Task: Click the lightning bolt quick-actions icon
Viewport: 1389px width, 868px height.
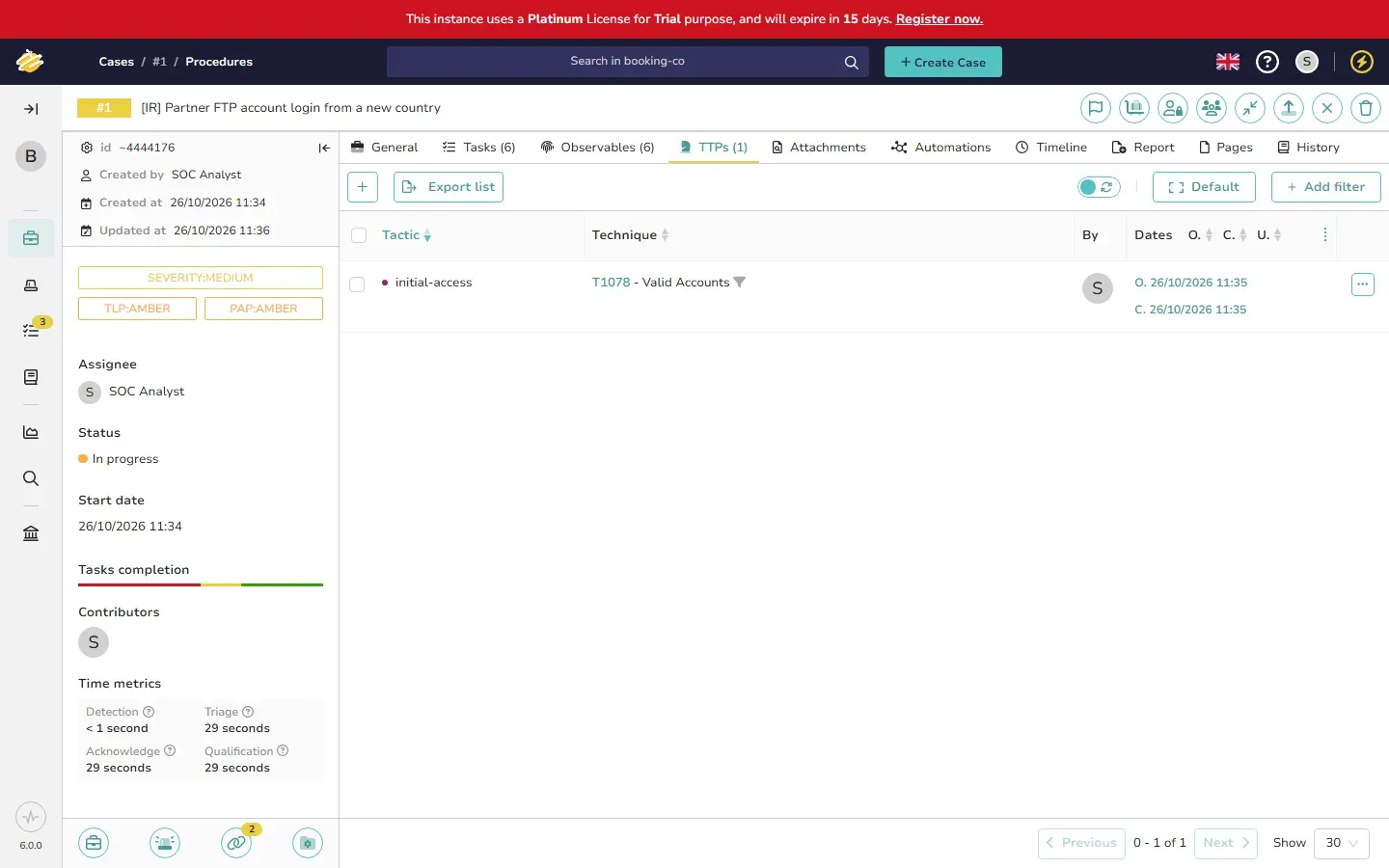Action: [x=1362, y=62]
